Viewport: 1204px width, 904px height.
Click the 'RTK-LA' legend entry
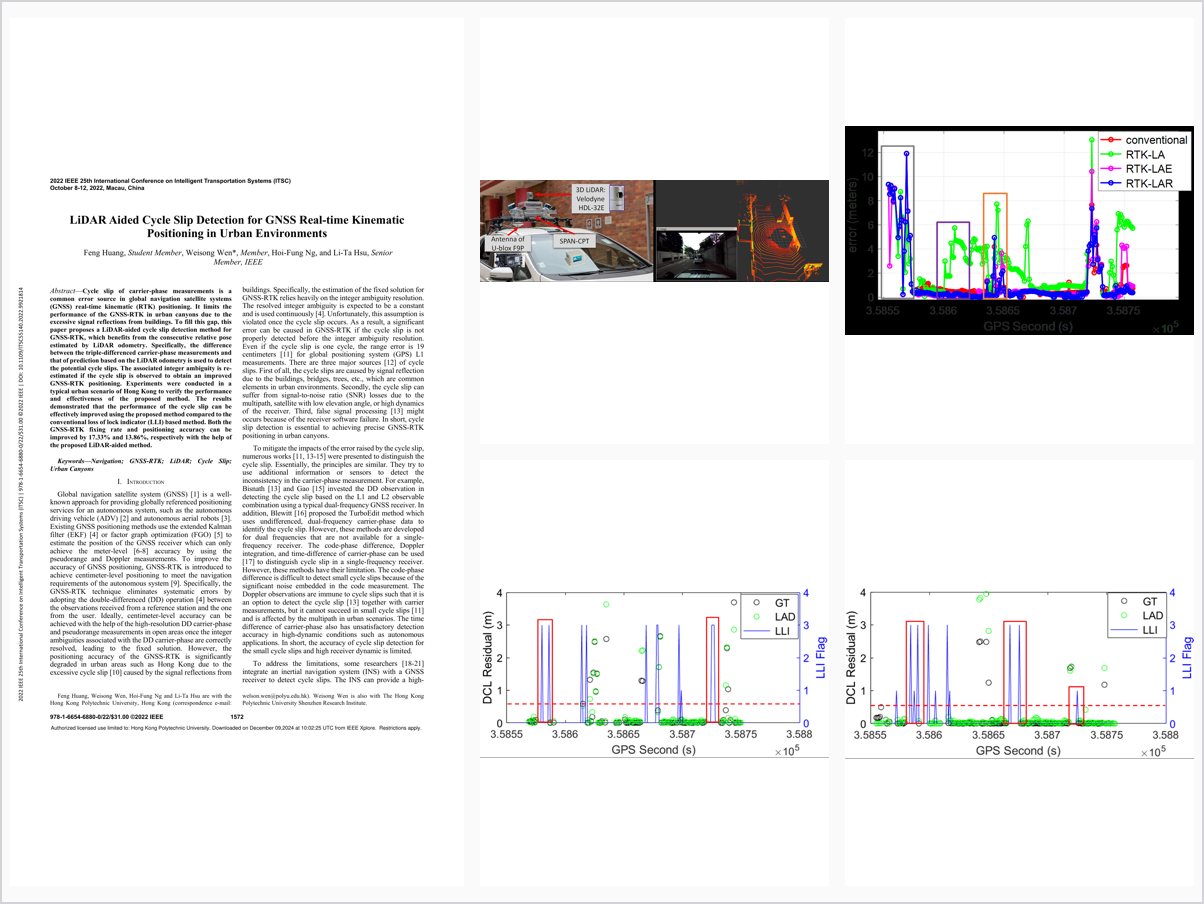click(x=1132, y=155)
